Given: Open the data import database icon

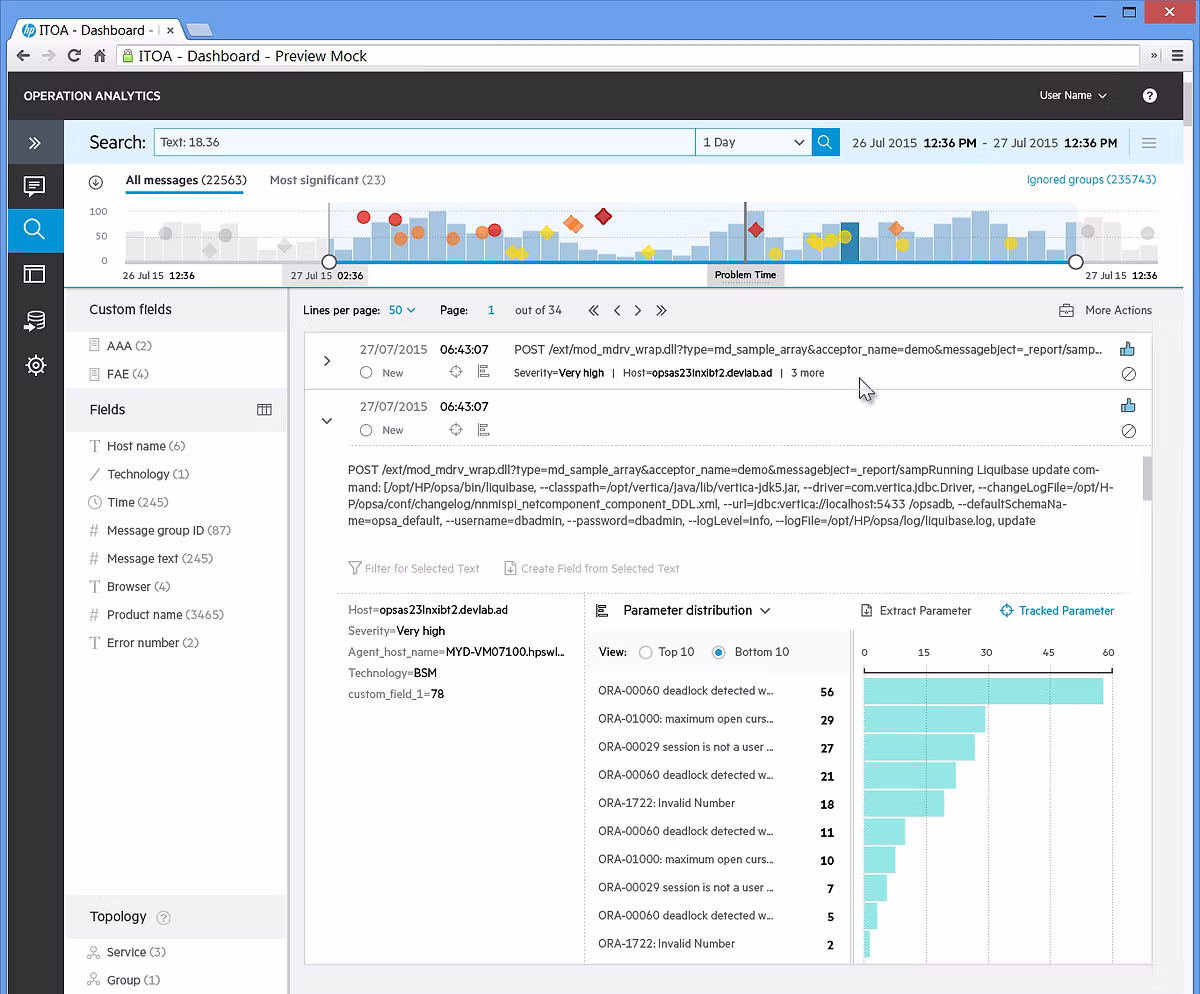Looking at the screenshot, I should (35, 321).
